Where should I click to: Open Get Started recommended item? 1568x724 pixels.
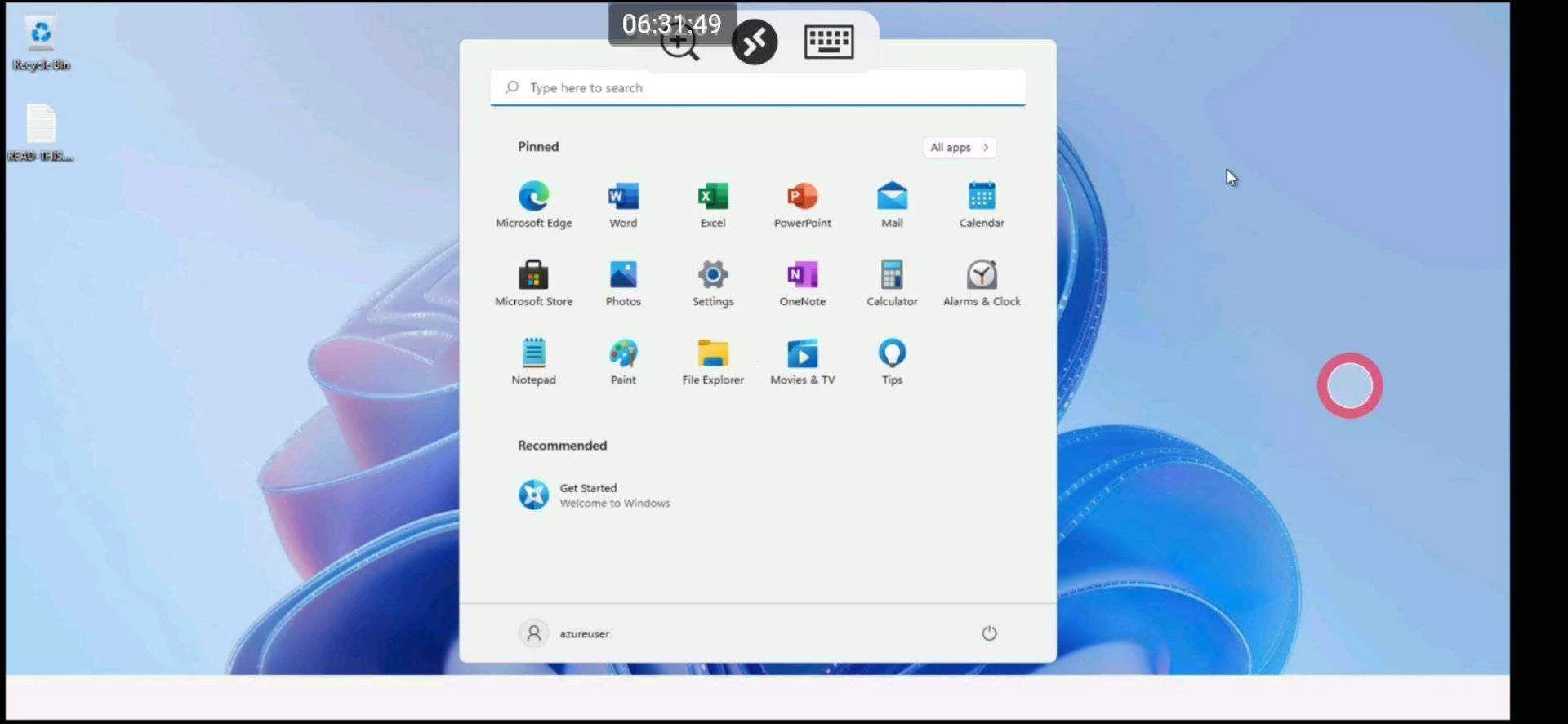[595, 495]
